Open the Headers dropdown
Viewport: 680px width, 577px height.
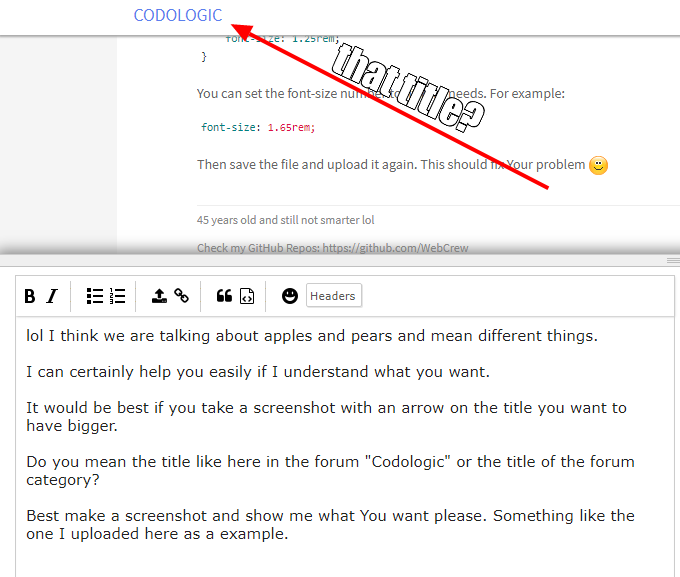click(333, 295)
